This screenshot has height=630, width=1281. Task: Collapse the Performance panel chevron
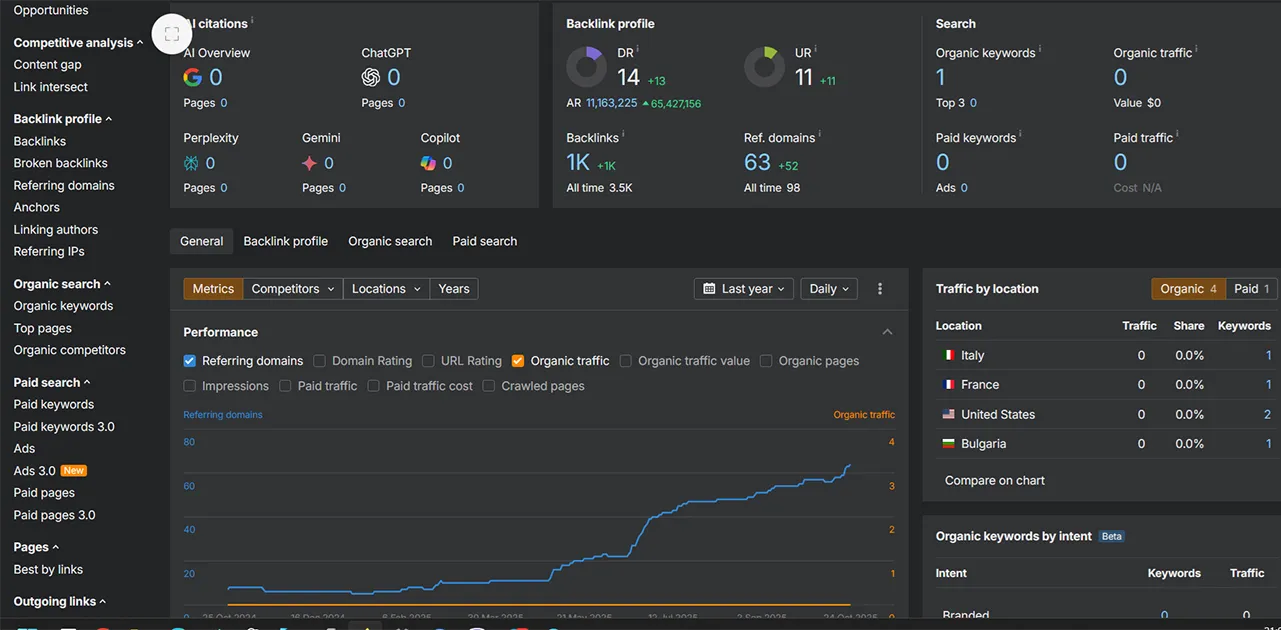(887, 332)
